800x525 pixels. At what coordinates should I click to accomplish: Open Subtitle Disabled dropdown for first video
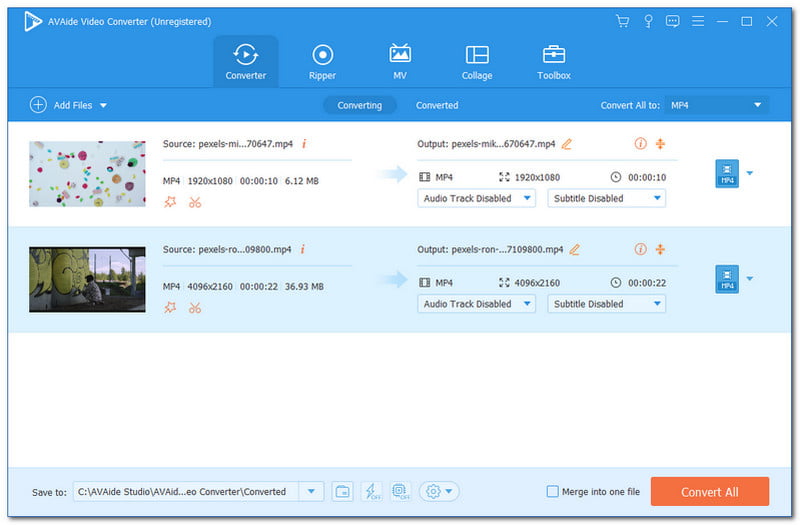606,198
